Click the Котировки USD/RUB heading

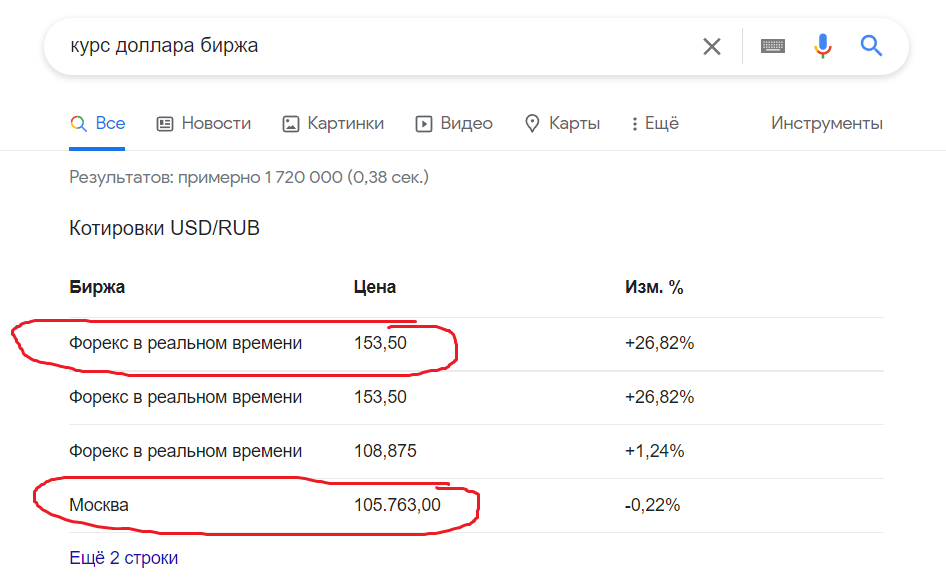(x=165, y=228)
